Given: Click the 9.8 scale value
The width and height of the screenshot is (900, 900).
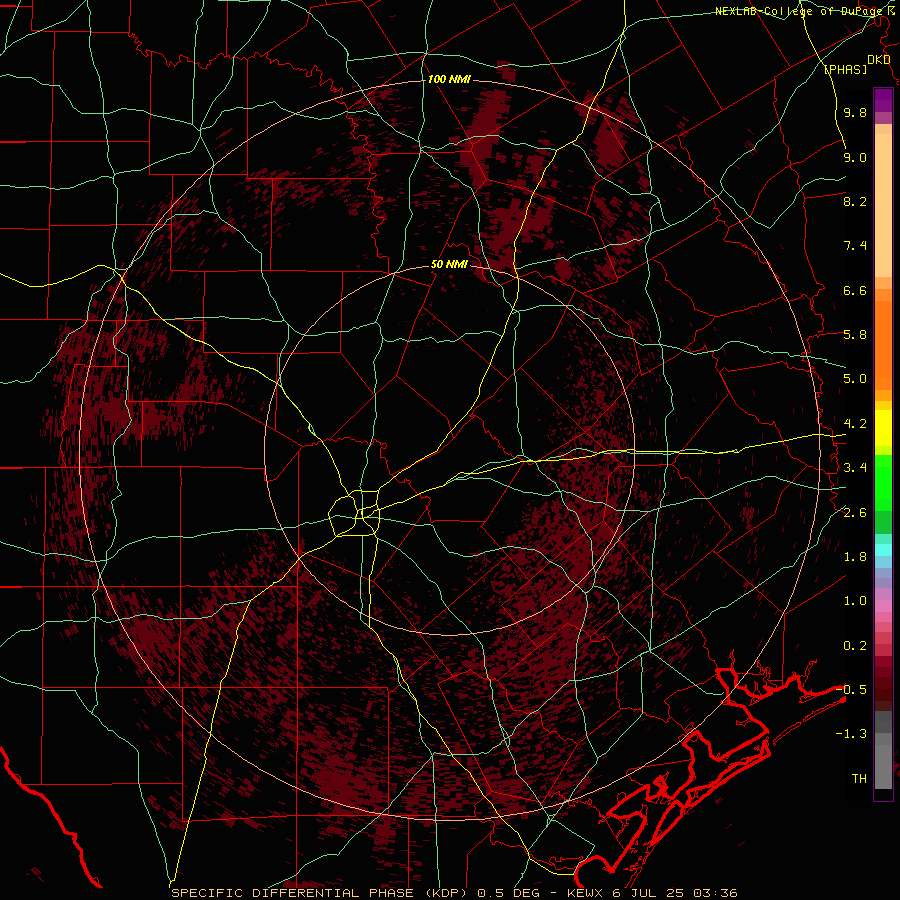Looking at the screenshot, I should 855,112.
